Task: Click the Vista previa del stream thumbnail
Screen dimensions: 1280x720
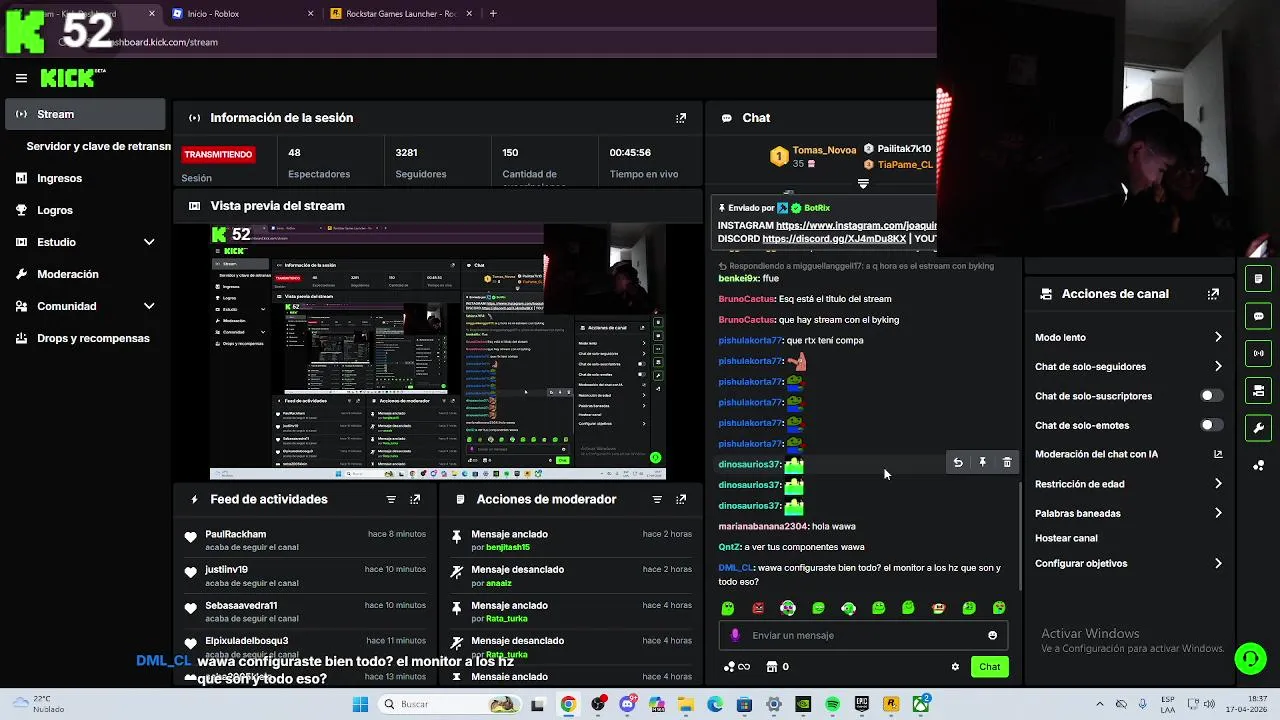Action: 438,352
